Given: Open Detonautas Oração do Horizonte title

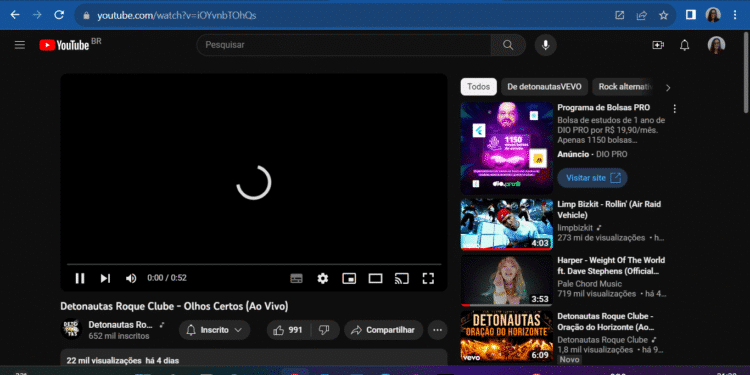Looking at the screenshot, I should [x=605, y=322].
